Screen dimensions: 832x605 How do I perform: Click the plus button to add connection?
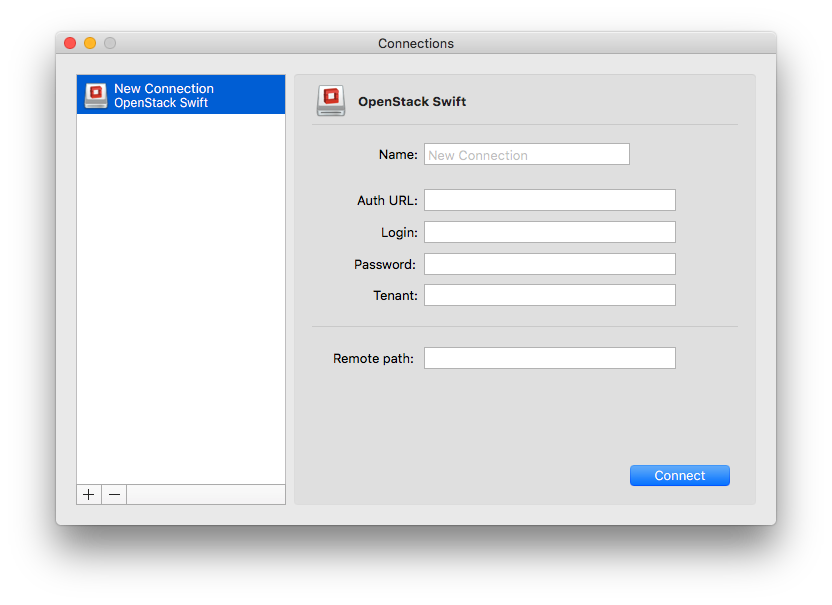point(89,495)
